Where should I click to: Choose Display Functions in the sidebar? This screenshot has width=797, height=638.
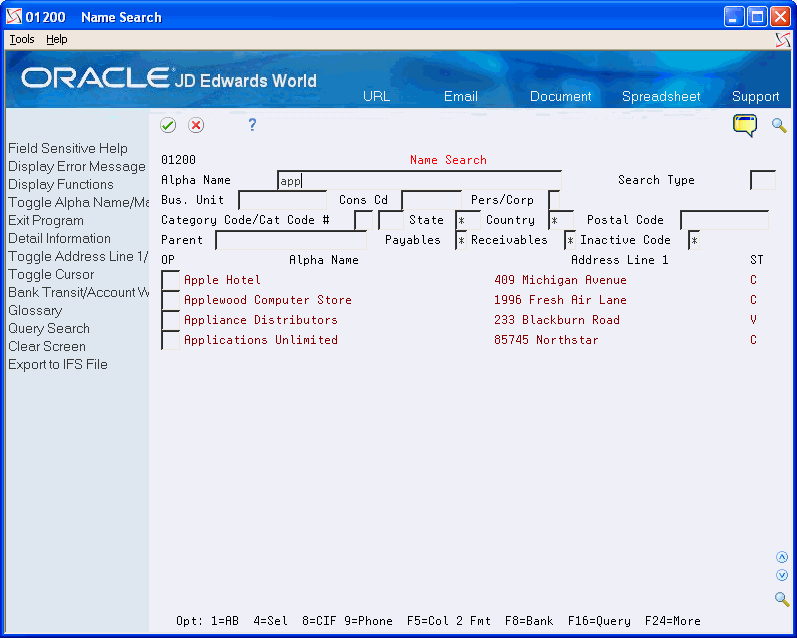(x=60, y=184)
